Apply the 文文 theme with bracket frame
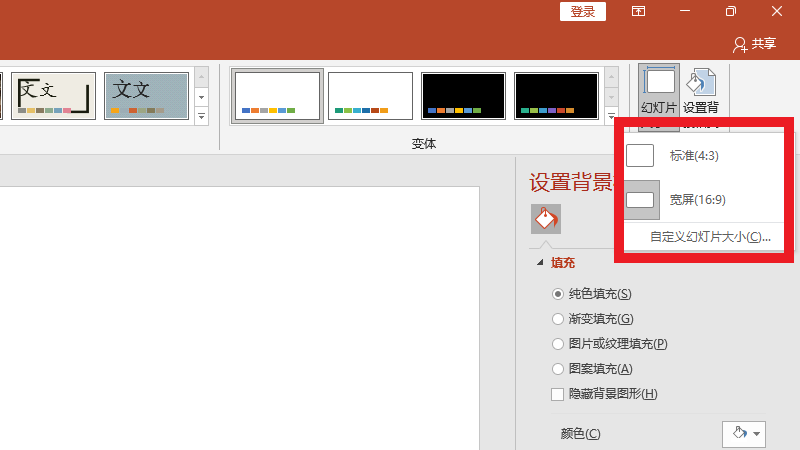The width and height of the screenshot is (800, 450). point(53,96)
